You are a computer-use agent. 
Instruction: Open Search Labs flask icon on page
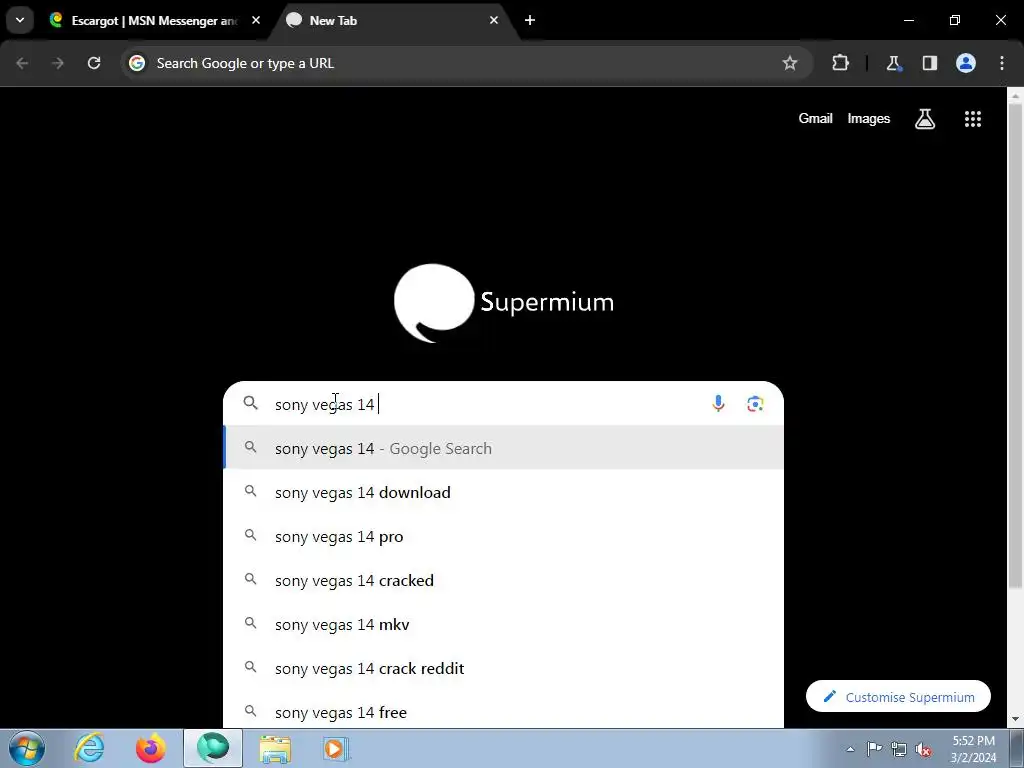pyautogui.click(x=925, y=119)
